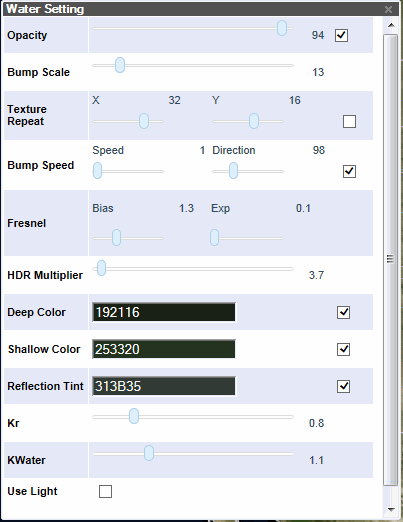Viewport: 403px width, 522px height.
Task: Close the Water Setting panel
Action: point(388,9)
